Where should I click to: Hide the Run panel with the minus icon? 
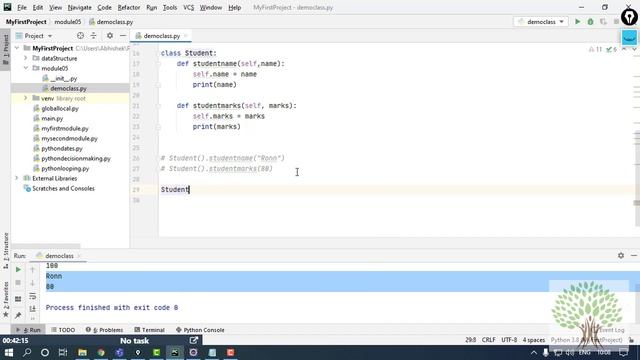click(633, 256)
